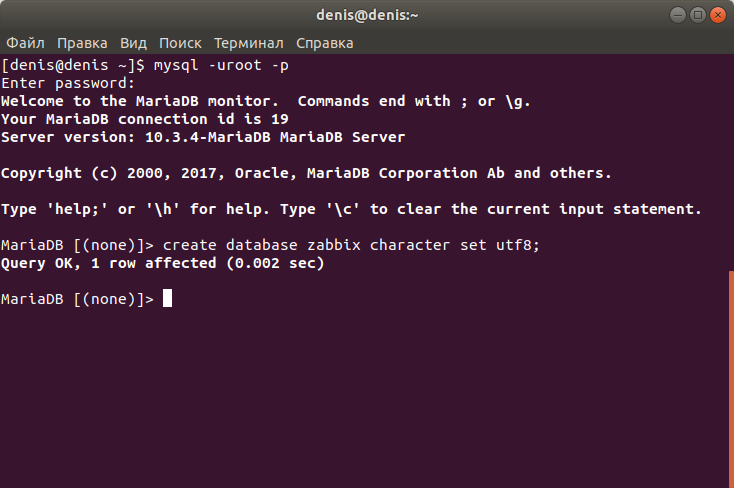Click the create database zabbix command

pos(351,245)
